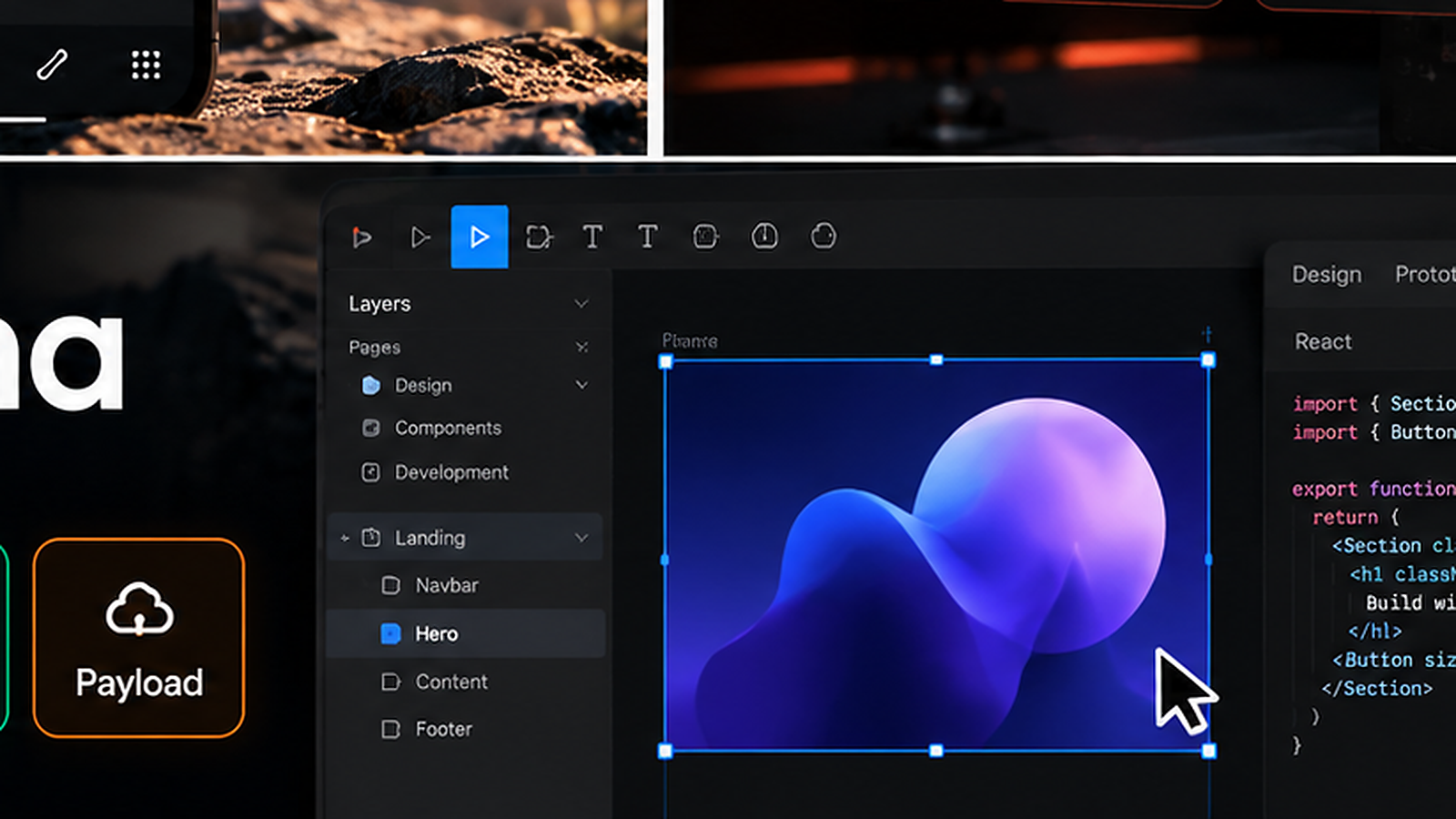
Task: Click the Payload card button
Action: [139, 637]
